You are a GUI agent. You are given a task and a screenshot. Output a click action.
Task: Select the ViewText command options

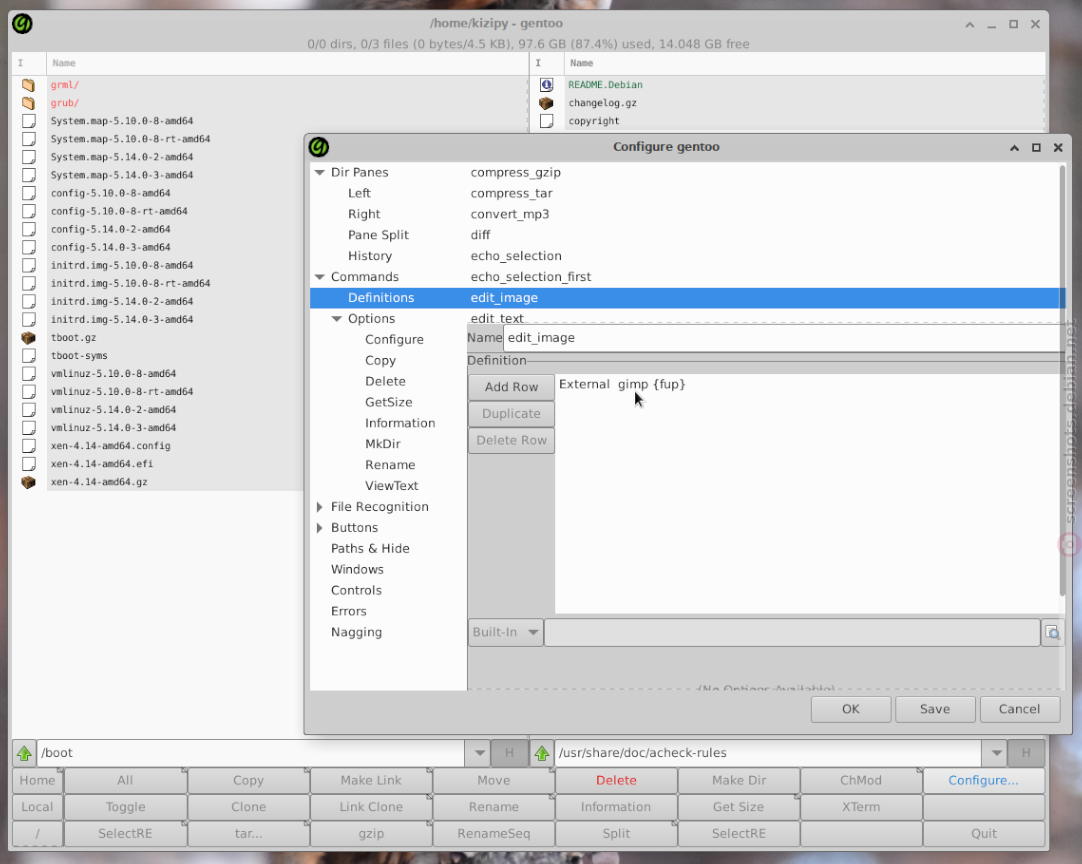[391, 486]
